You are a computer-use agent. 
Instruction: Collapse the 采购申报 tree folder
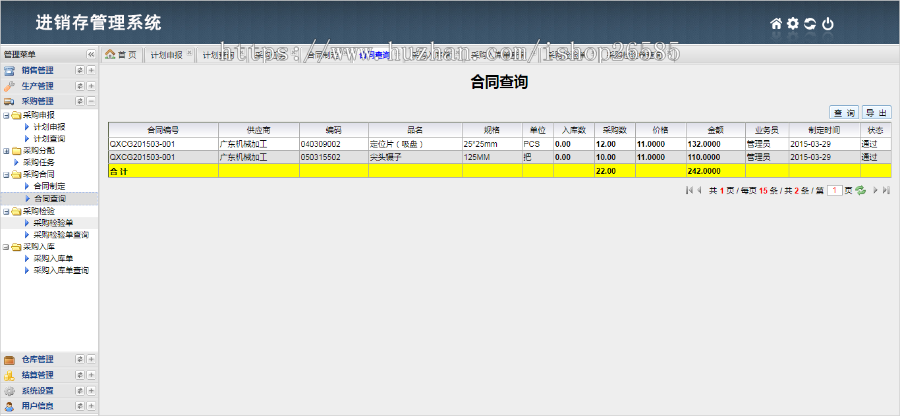coord(6,115)
